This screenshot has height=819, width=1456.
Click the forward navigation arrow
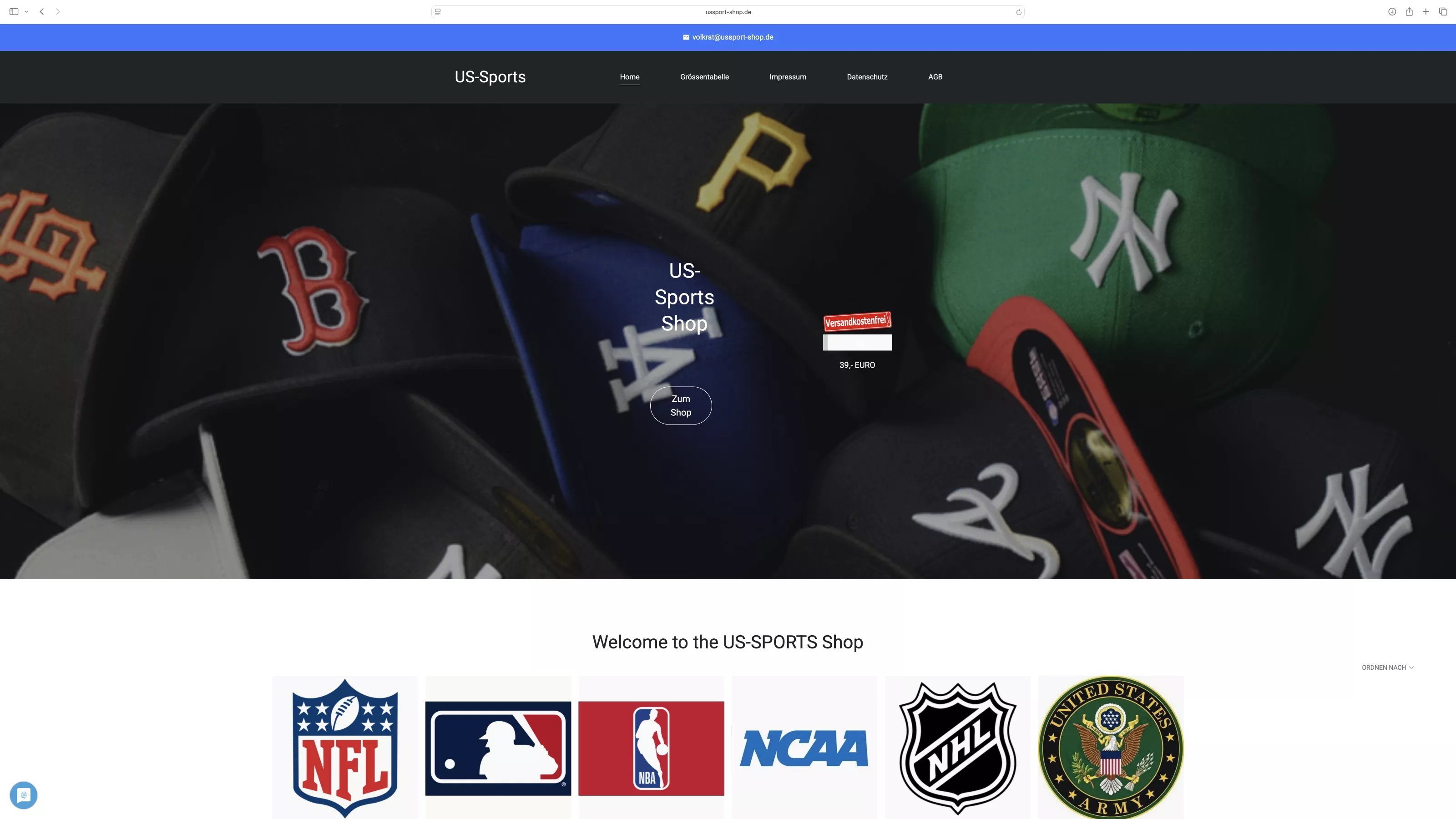click(58, 11)
